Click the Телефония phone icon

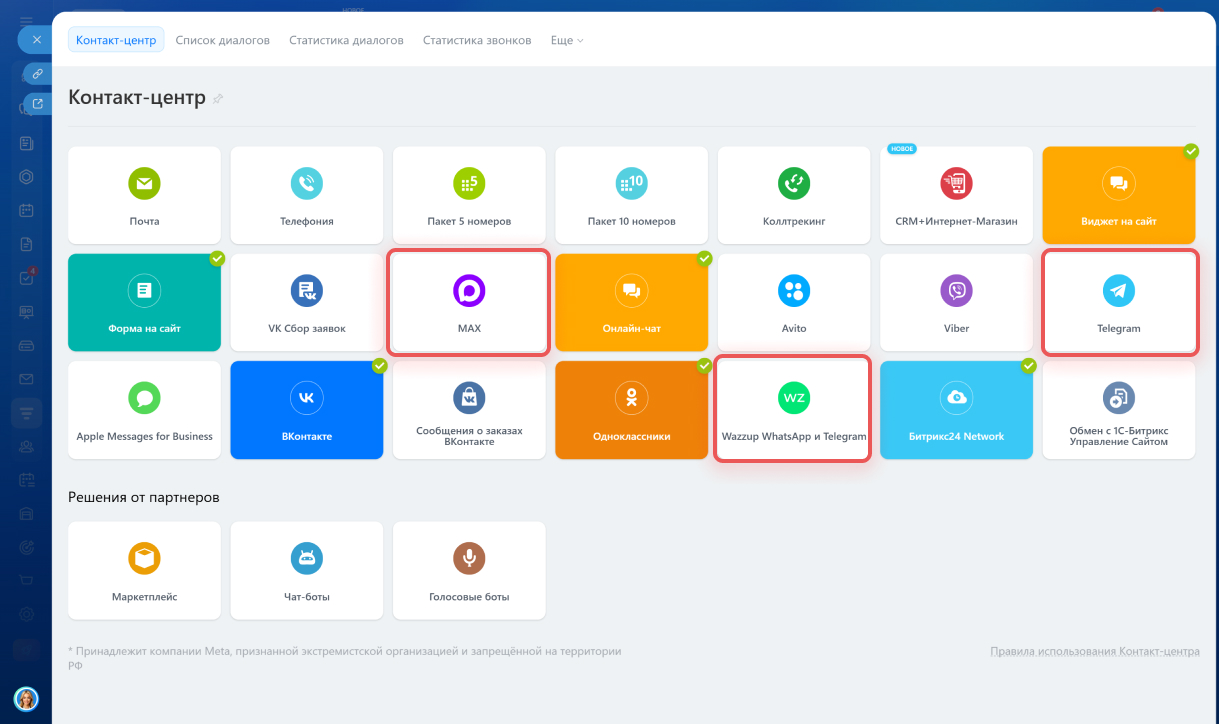click(x=306, y=183)
